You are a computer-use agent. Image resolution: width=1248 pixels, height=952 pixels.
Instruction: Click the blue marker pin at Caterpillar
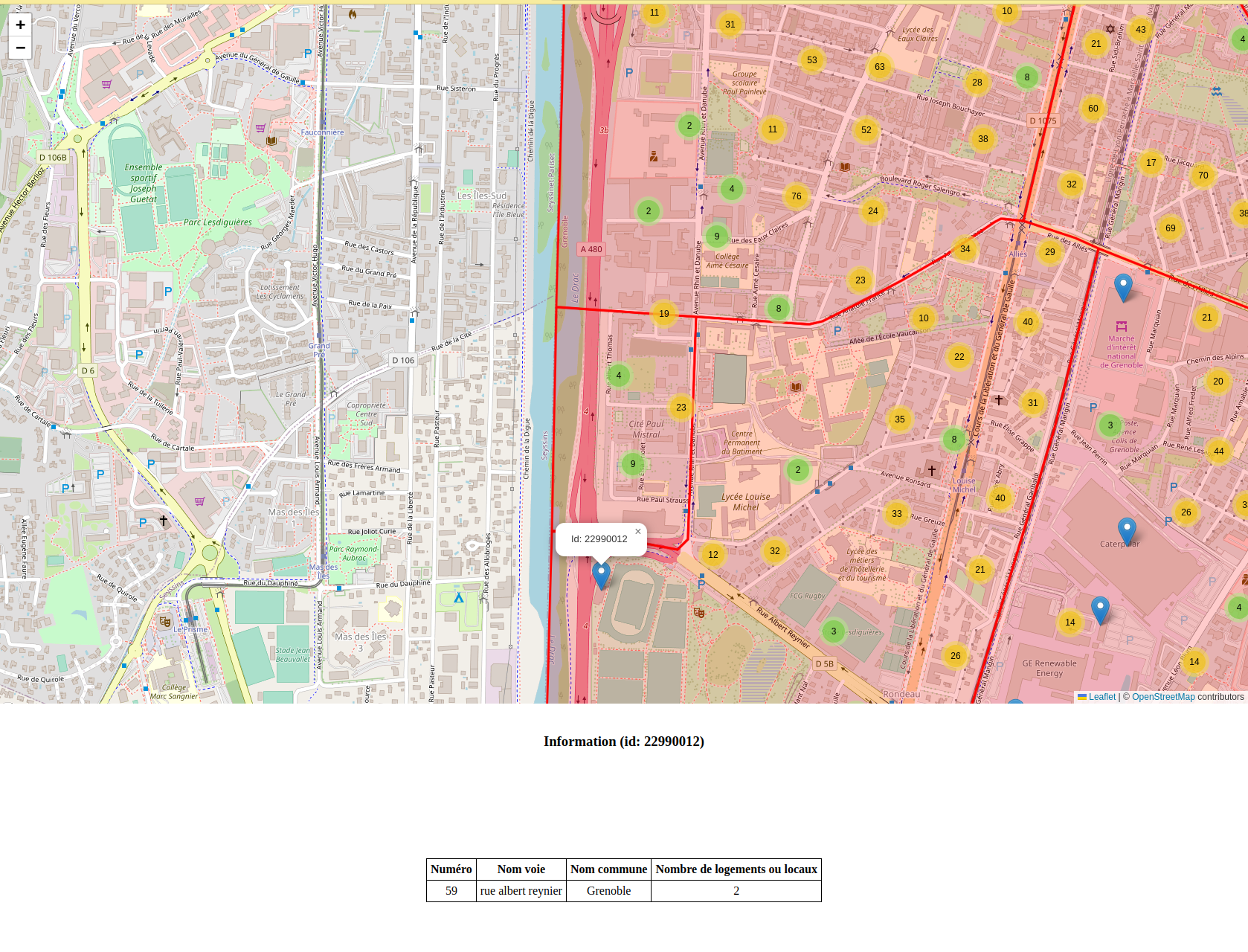pyautogui.click(x=1127, y=532)
